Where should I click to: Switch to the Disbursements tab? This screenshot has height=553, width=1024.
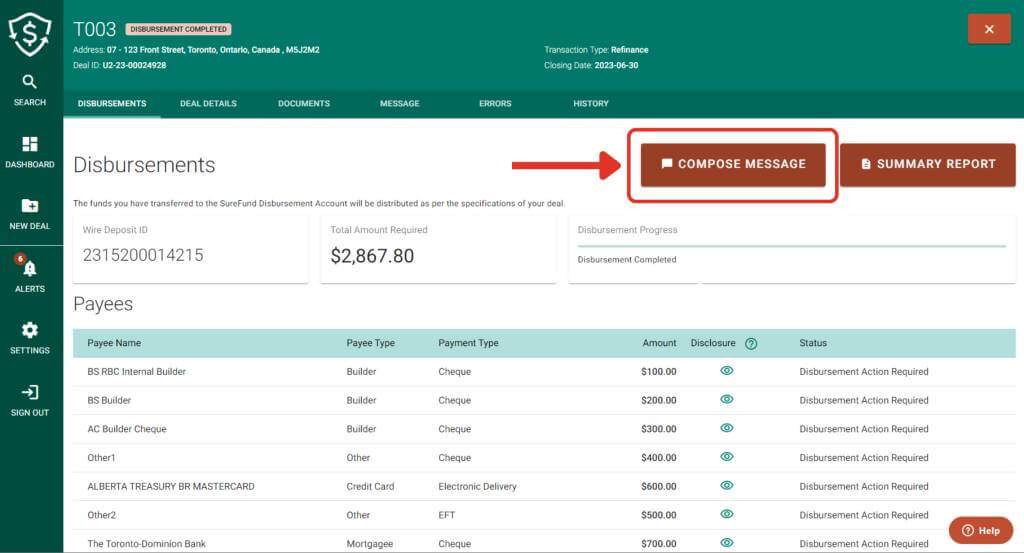[112, 103]
